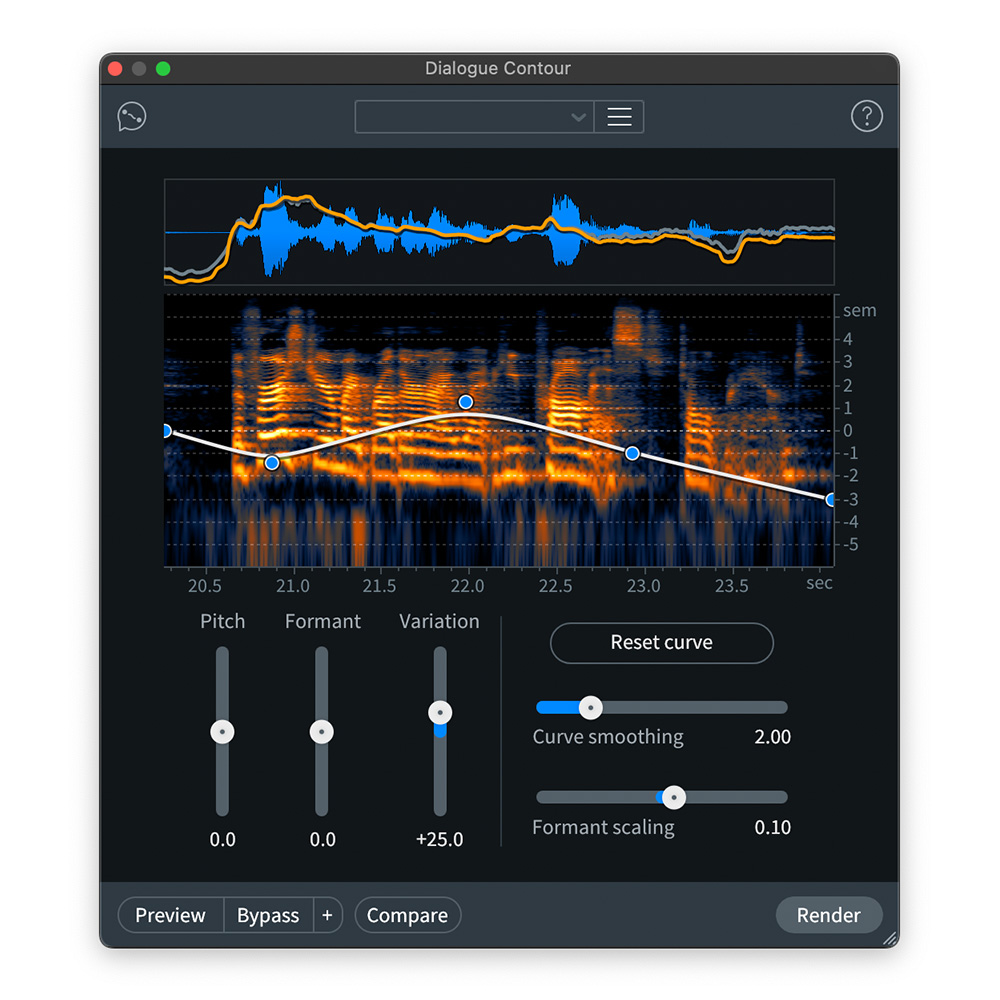Viewport: 1000px width, 1000px height.
Task: Click Render to apply processing
Action: tap(829, 915)
